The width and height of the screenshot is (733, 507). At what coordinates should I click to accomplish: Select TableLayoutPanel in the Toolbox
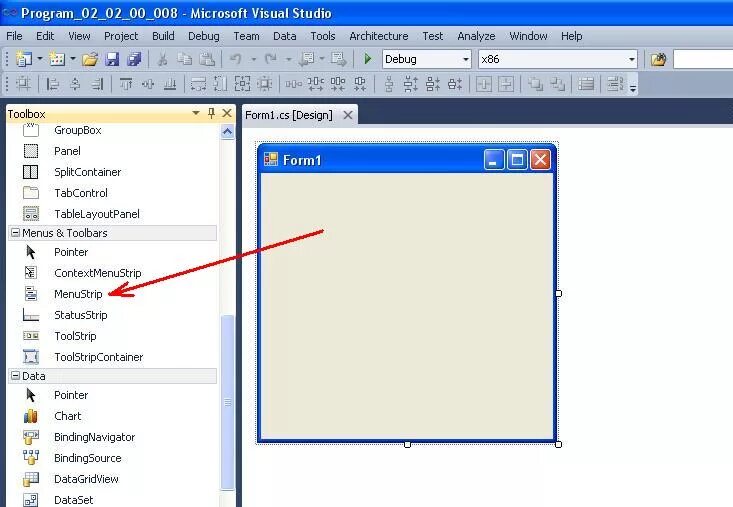click(97, 214)
